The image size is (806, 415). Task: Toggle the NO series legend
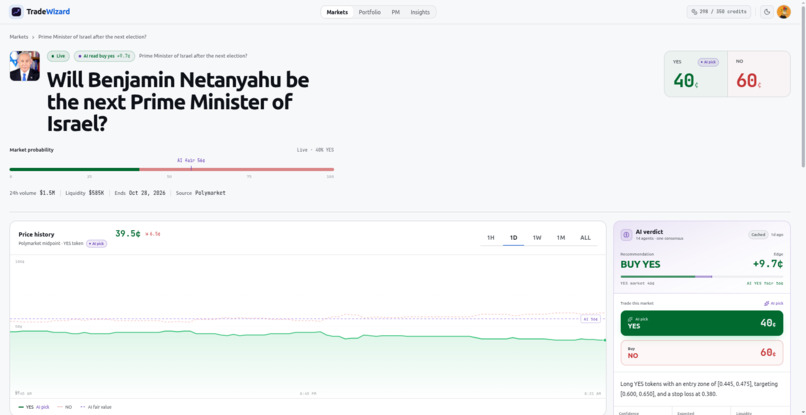65,407
